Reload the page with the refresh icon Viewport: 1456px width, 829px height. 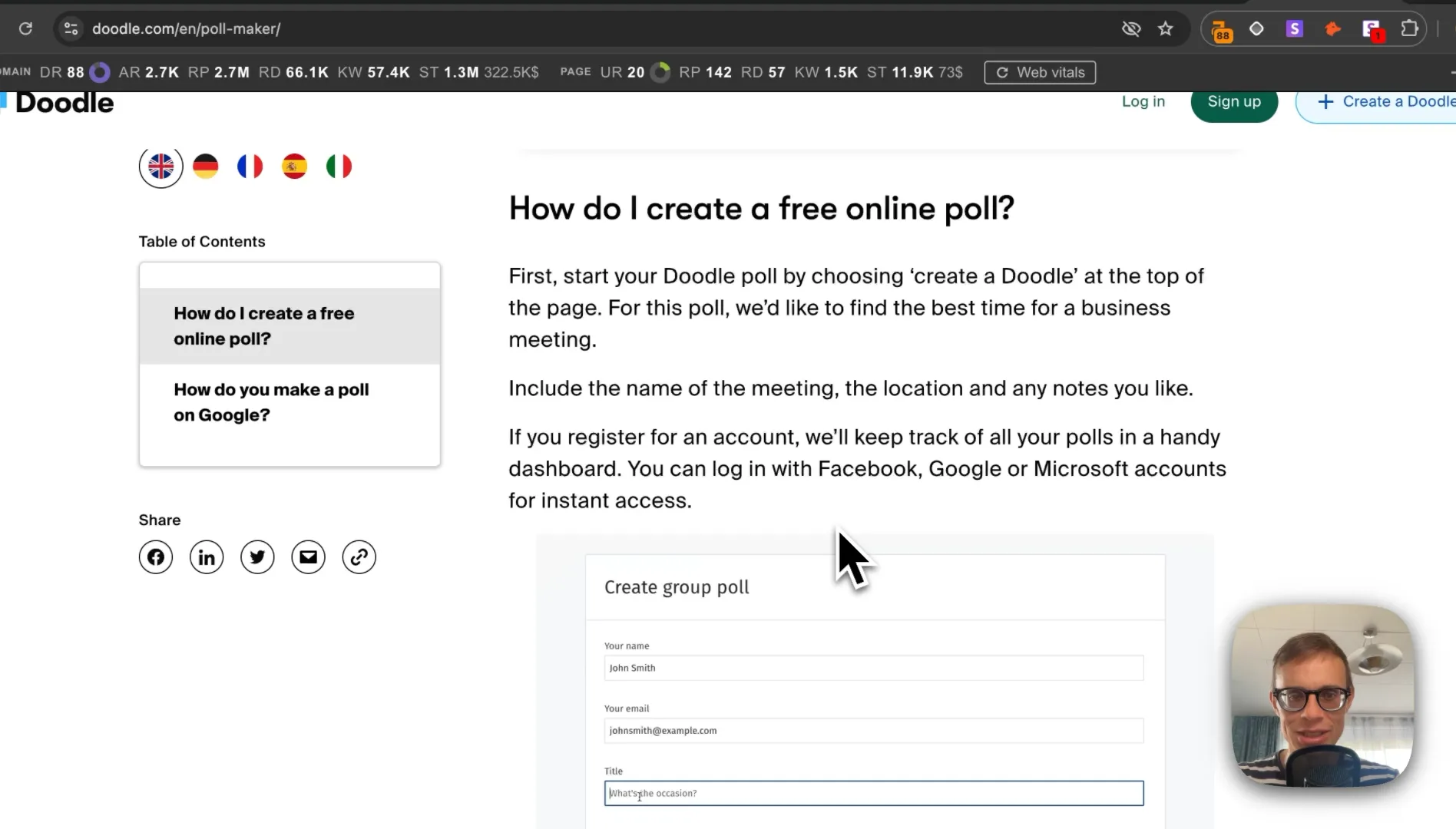point(25,28)
